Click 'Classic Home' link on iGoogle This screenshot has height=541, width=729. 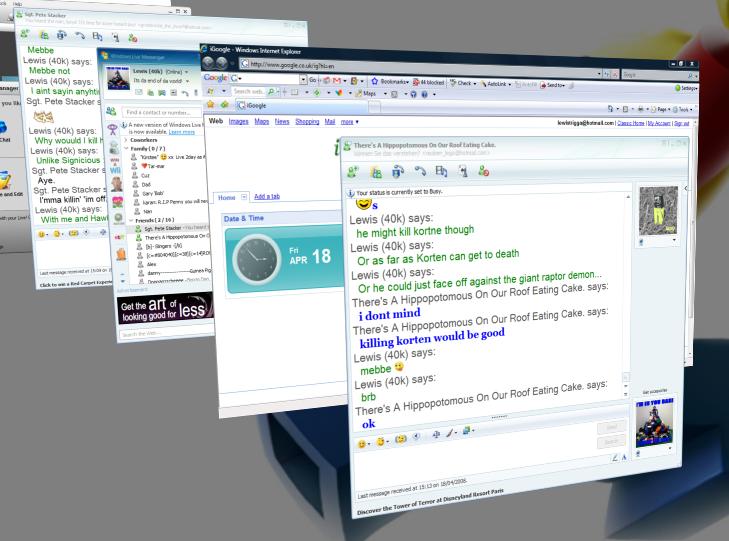pyautogui.click(x=631, y=123)
